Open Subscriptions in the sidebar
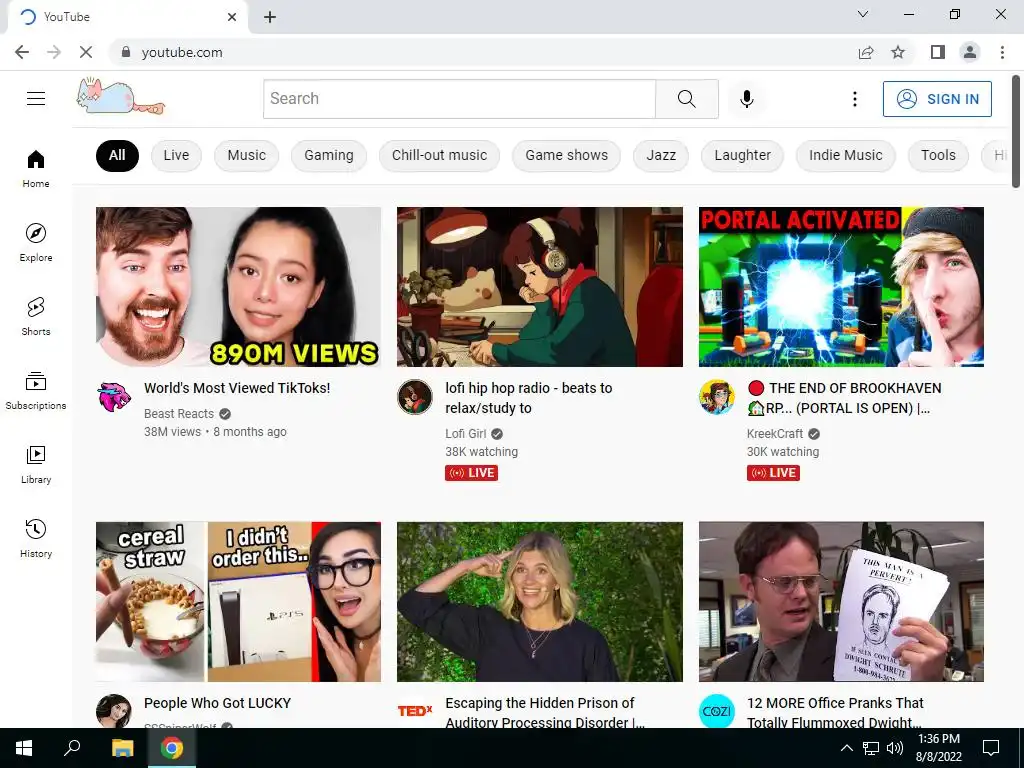Screen dimensions: 1024x768 click(x=36, y=391)
